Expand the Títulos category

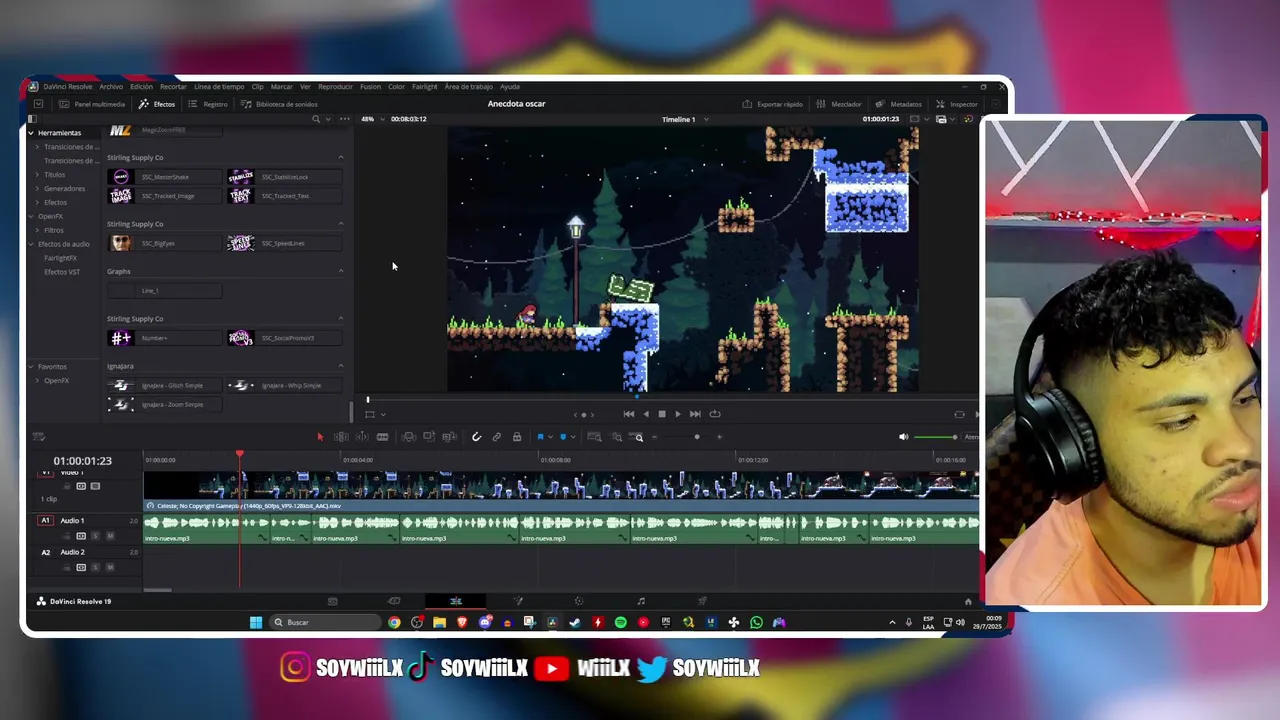tap(38, 175)
